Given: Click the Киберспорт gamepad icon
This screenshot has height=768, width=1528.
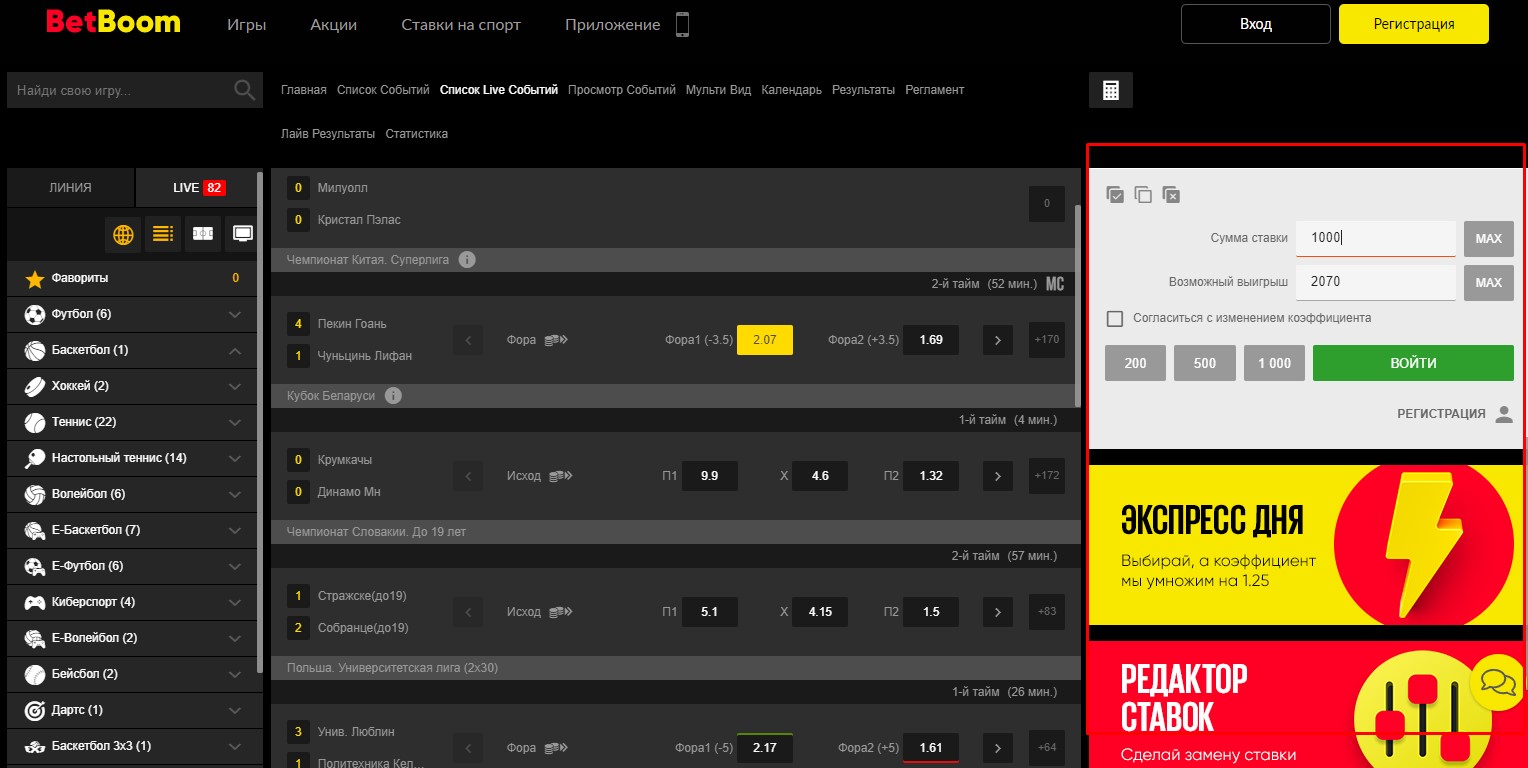Looking at the screenshot, I should tap(35, 602).
